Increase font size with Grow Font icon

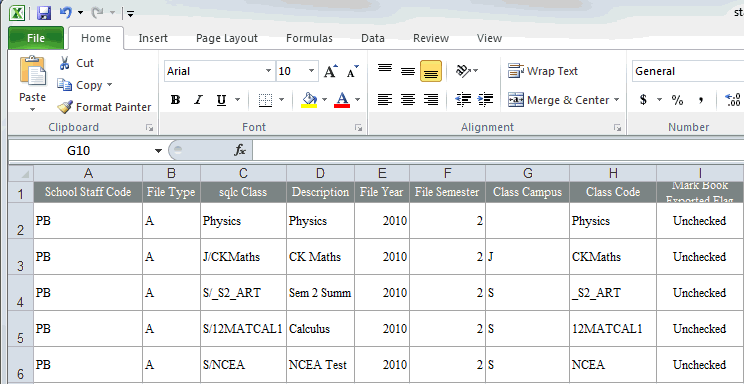331,71
